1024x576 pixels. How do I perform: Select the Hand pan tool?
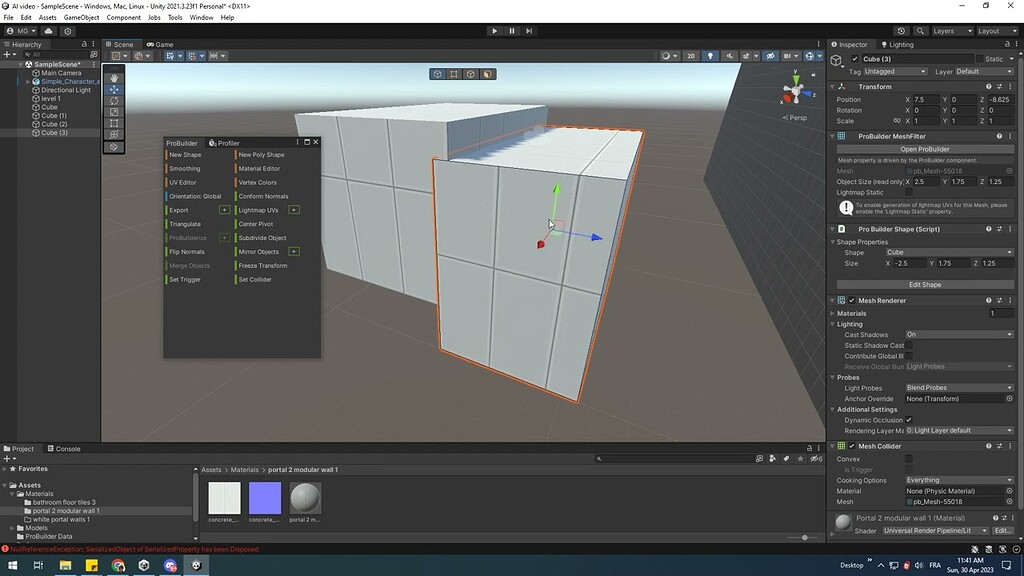(114, 80)
